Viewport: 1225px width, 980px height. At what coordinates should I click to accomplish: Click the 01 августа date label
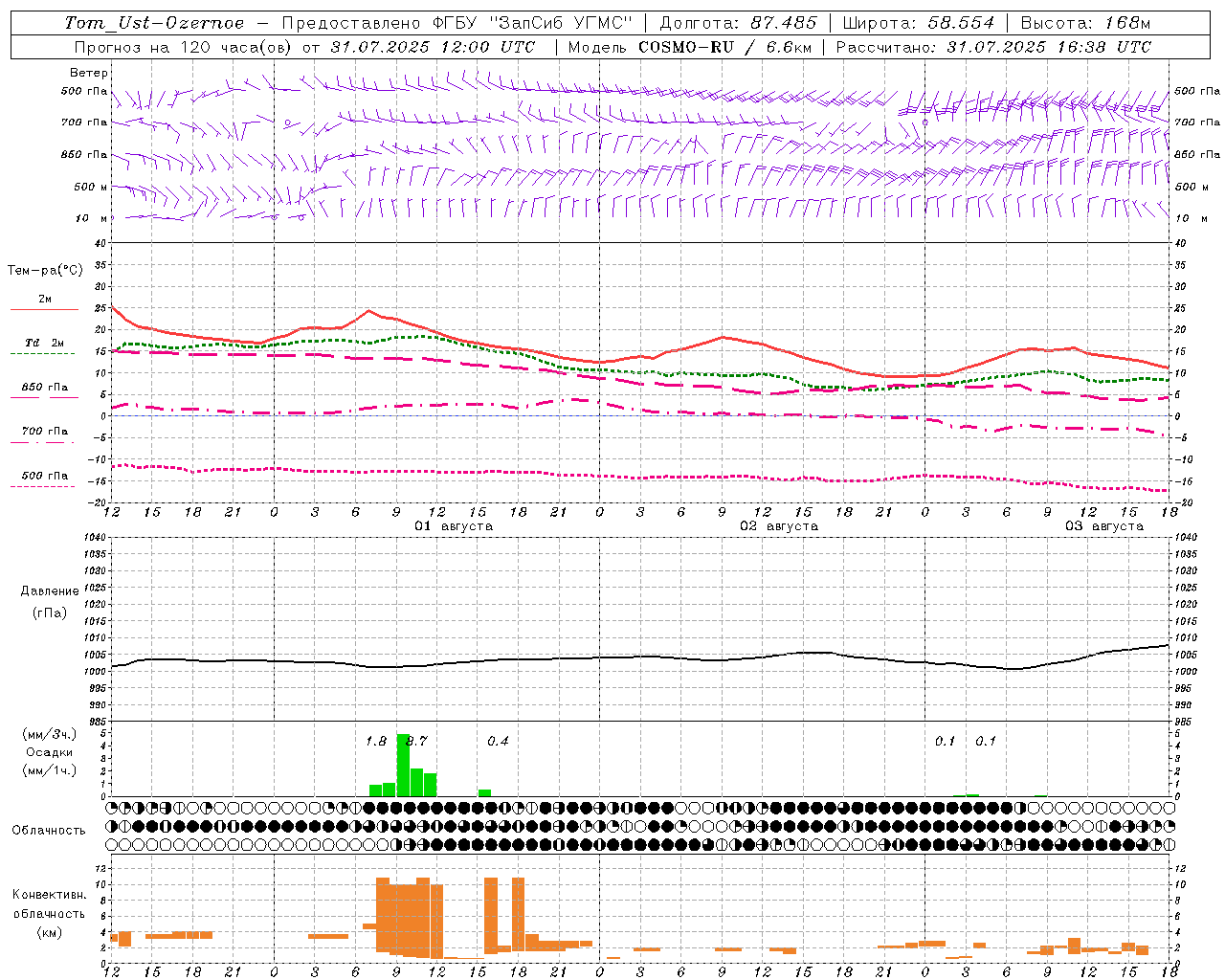point(454,526)
